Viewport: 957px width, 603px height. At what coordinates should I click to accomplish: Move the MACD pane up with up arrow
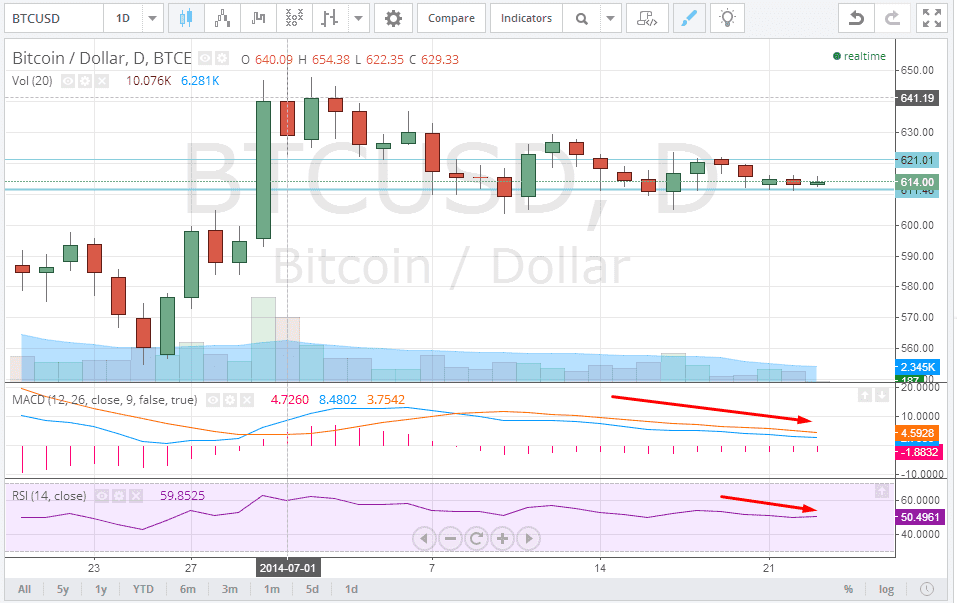click(864, 395)
